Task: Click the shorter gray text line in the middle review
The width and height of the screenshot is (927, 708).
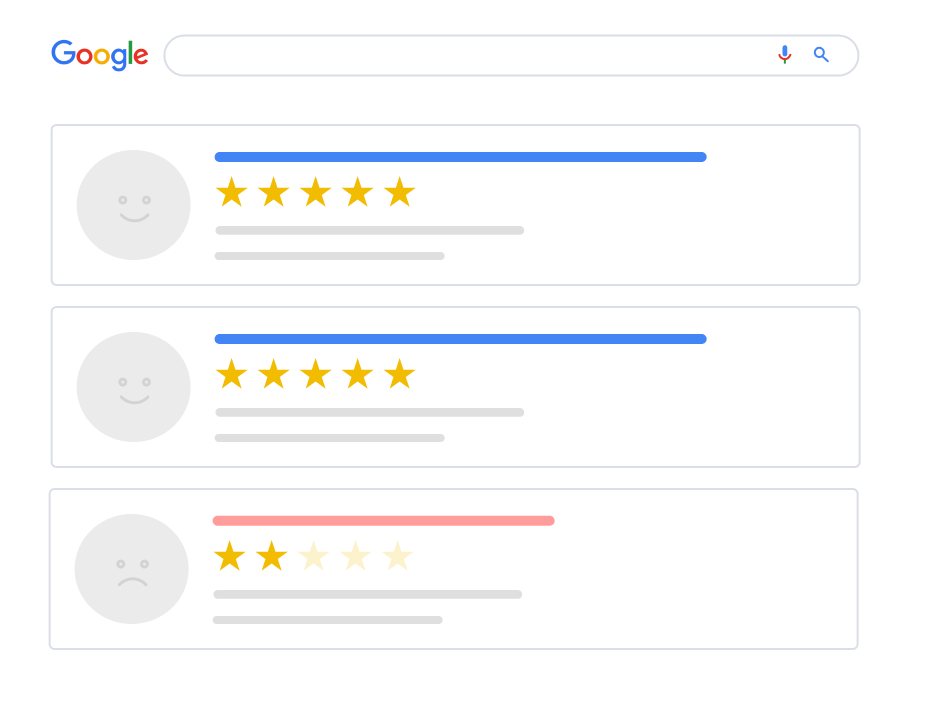Action: [x=329, y=438]
